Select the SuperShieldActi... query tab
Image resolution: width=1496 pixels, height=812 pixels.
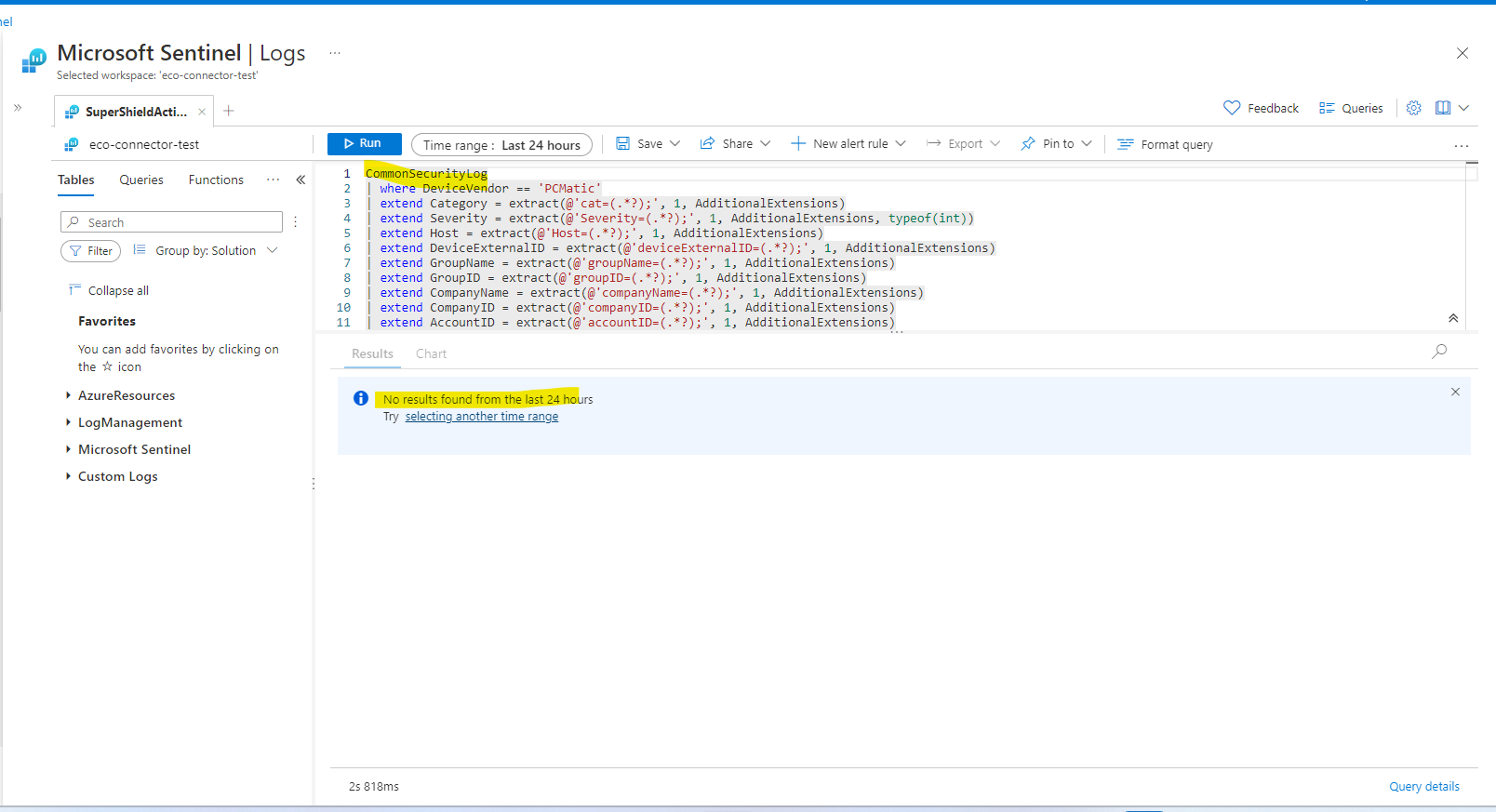coord(136,112)
